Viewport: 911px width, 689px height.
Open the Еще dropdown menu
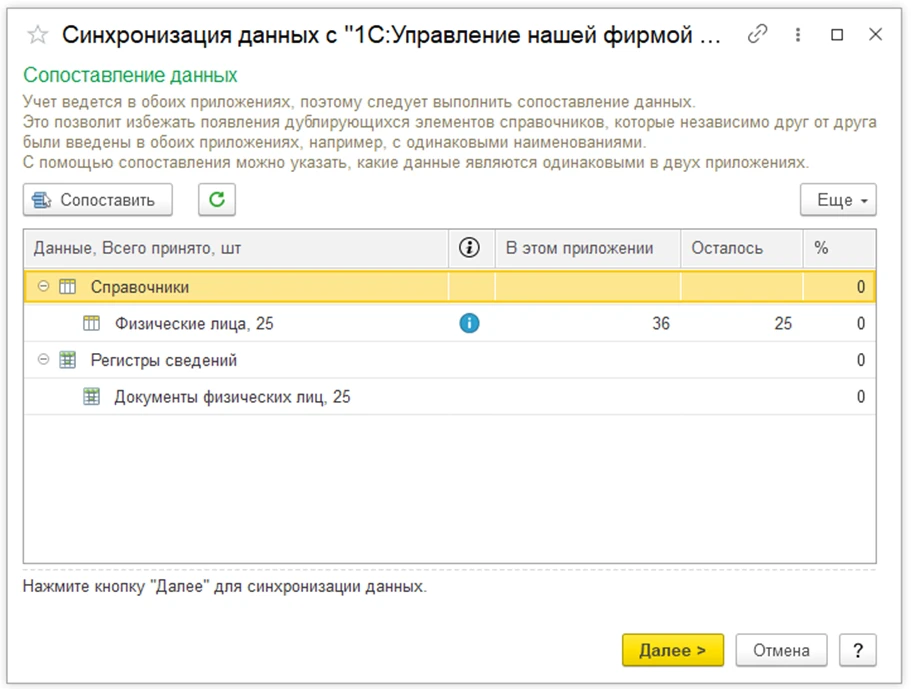(838, 200)
